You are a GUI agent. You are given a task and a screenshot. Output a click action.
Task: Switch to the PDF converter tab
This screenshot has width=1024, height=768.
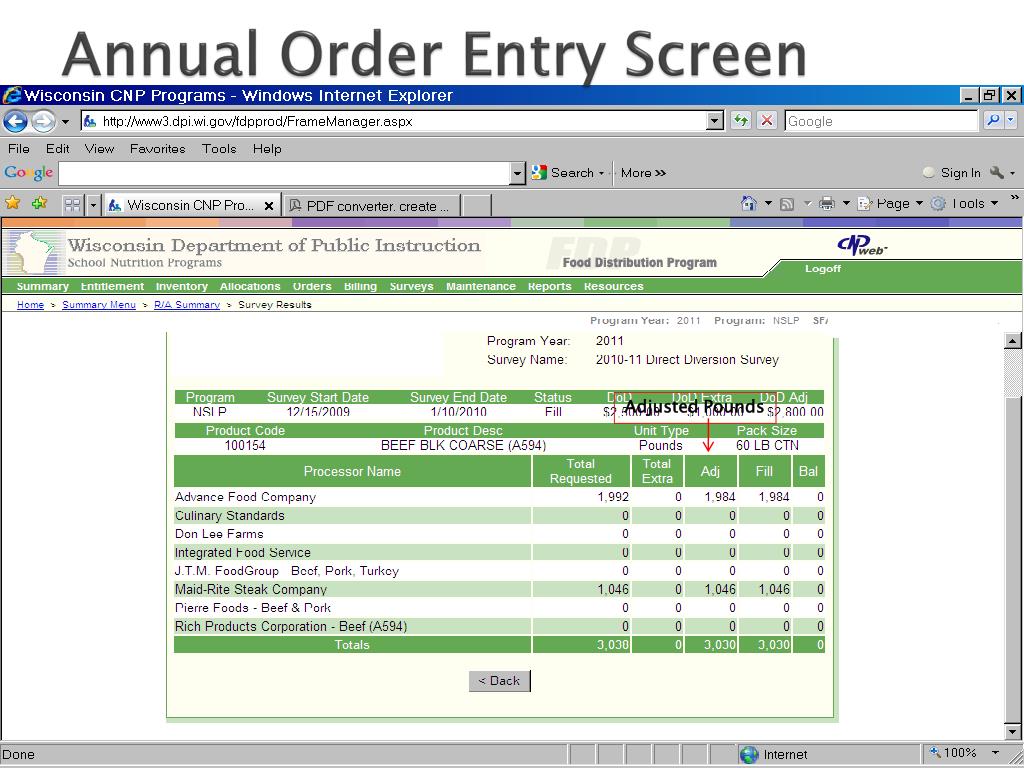pyautogui.click(x=372, y=206)
